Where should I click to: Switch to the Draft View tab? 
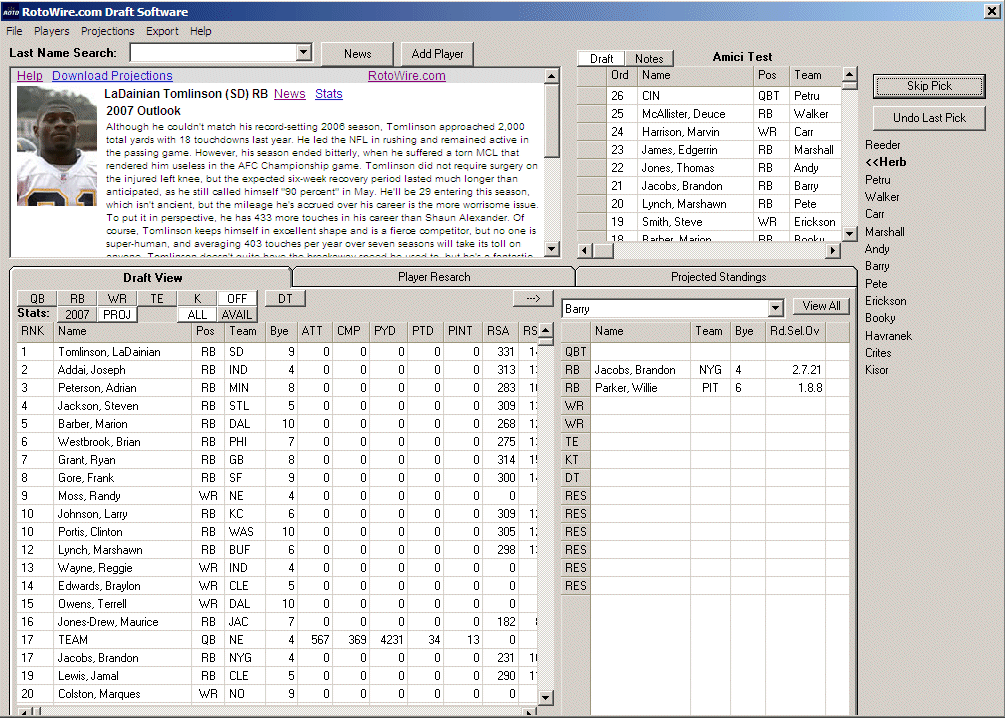pos(152,278)
